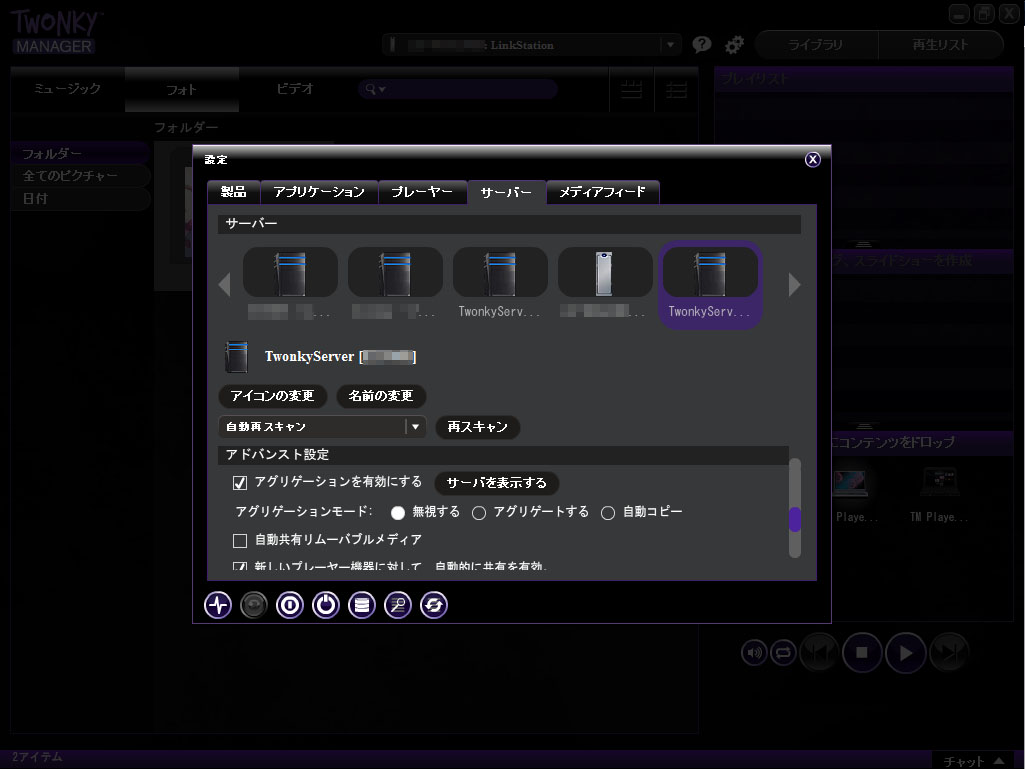Open settings via the gear icon
The height and width of the screenshot is (769, 1025).
(734, 45)
